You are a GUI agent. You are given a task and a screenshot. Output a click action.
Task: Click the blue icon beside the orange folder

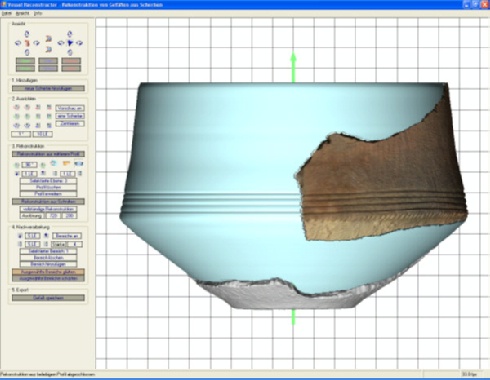[x=79, y=163]
